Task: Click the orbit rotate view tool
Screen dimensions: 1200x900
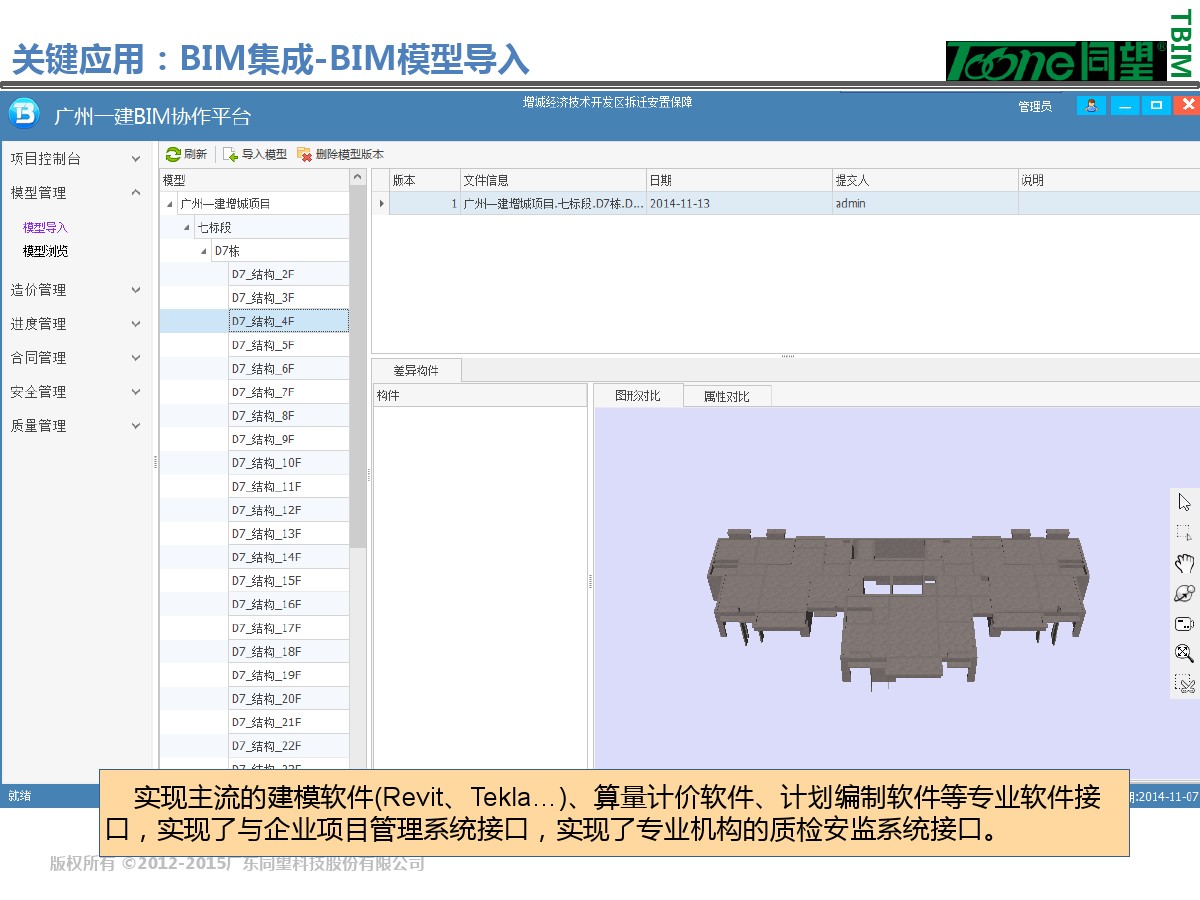Action: pos(1184,593)
